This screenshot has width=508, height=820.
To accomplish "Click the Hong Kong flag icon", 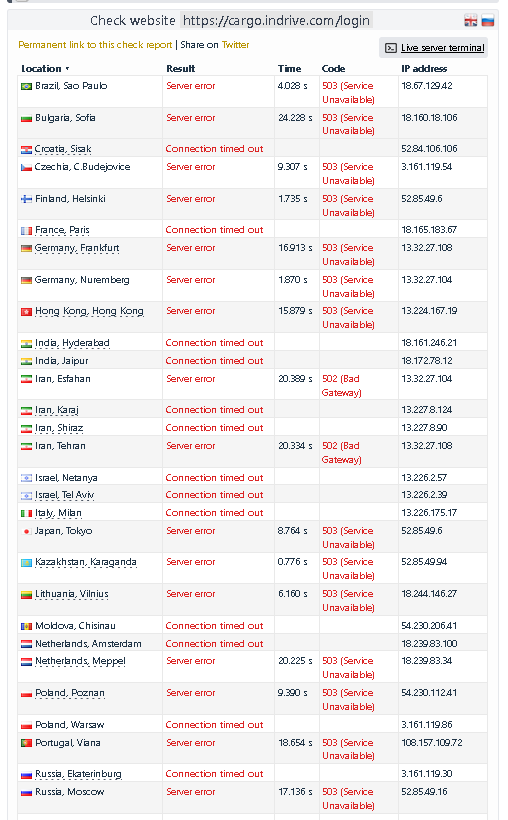I will pyautogui.click(x=26, y=312).
